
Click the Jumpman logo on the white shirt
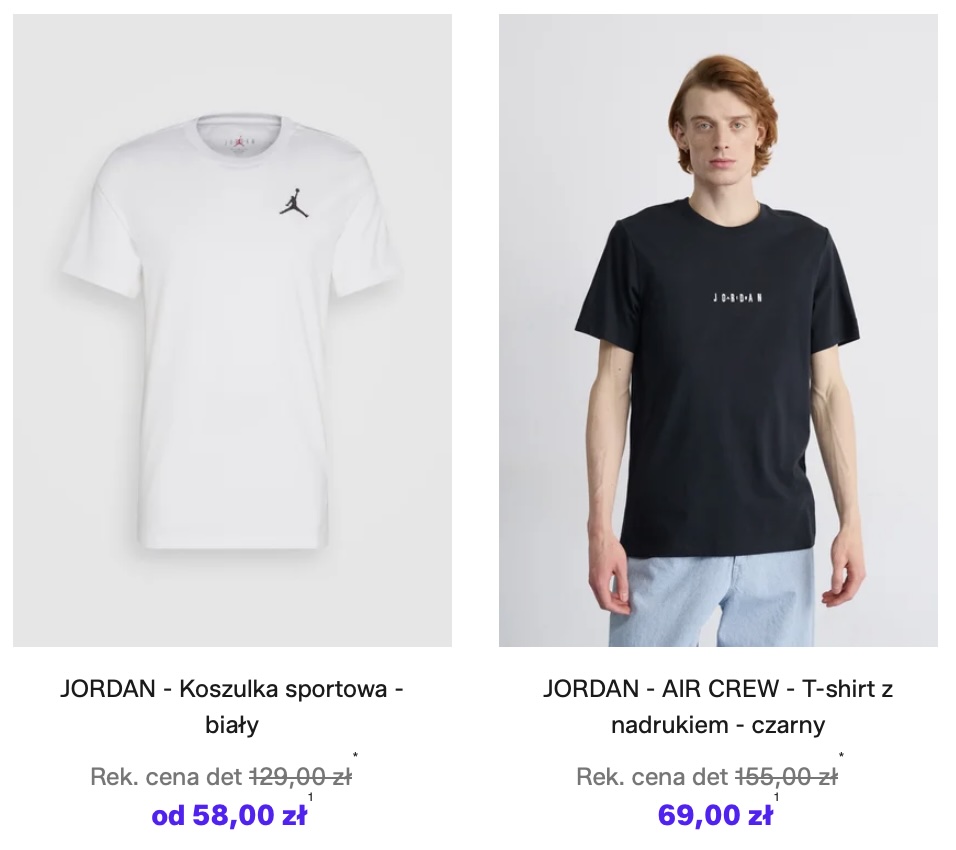pyautogui.click(x=294, y=202)
